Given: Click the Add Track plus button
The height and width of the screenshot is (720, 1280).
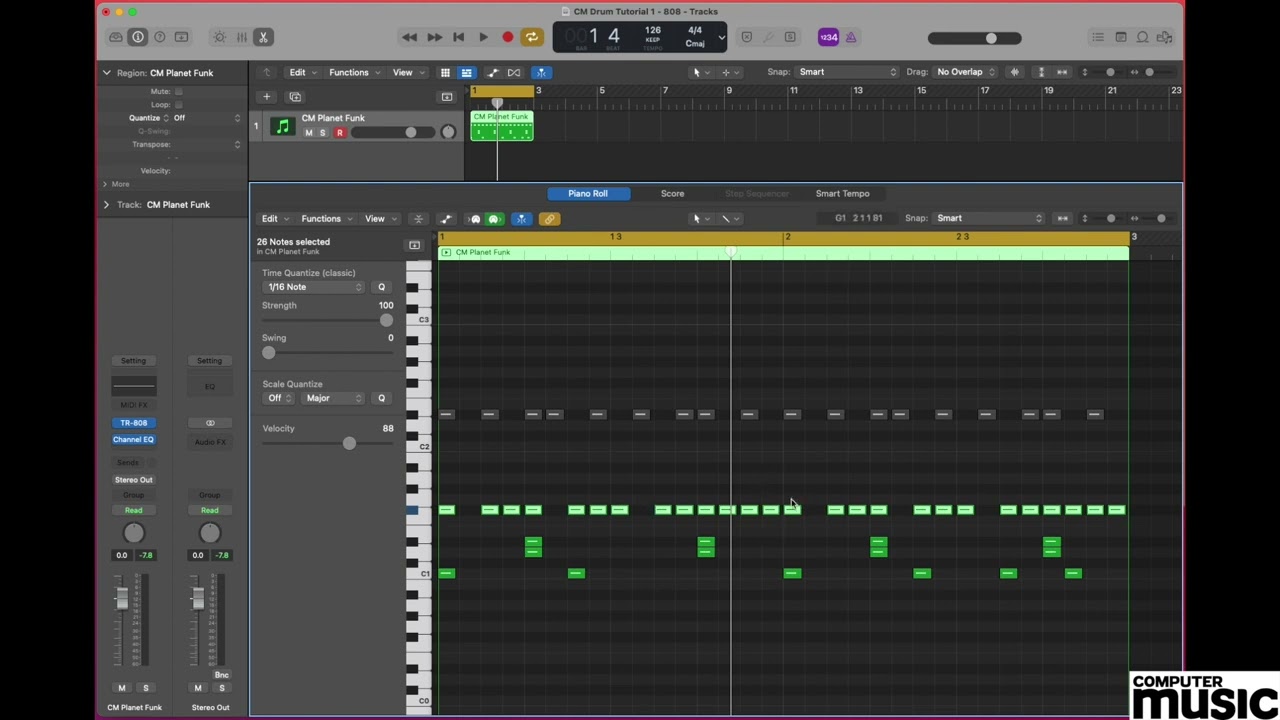Looking at the screenshot, I should point(266,97).
